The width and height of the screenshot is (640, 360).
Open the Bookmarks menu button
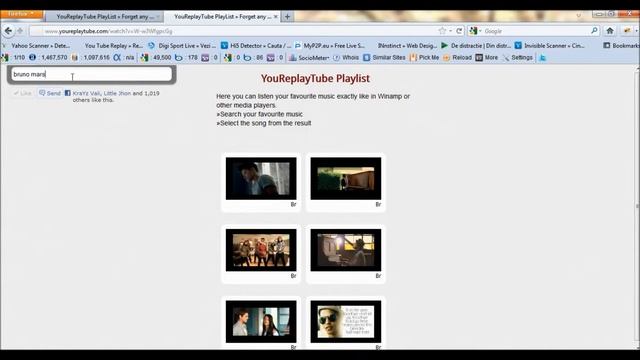tap(621, 46)
